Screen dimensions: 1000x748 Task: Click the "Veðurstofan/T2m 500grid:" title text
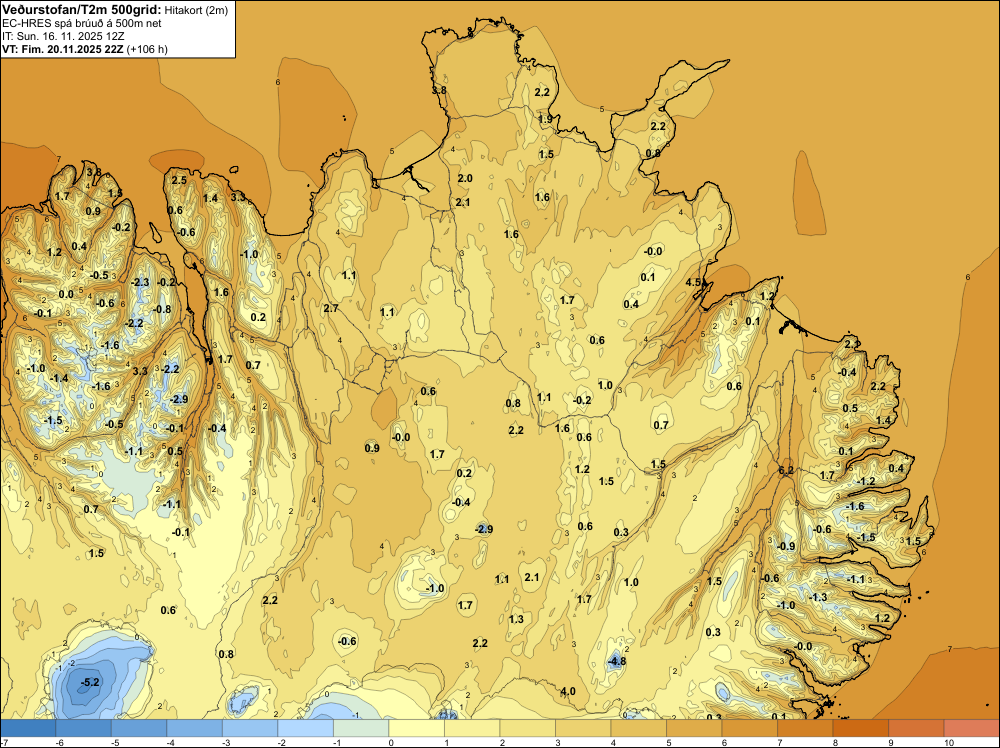tap(81, 10)
